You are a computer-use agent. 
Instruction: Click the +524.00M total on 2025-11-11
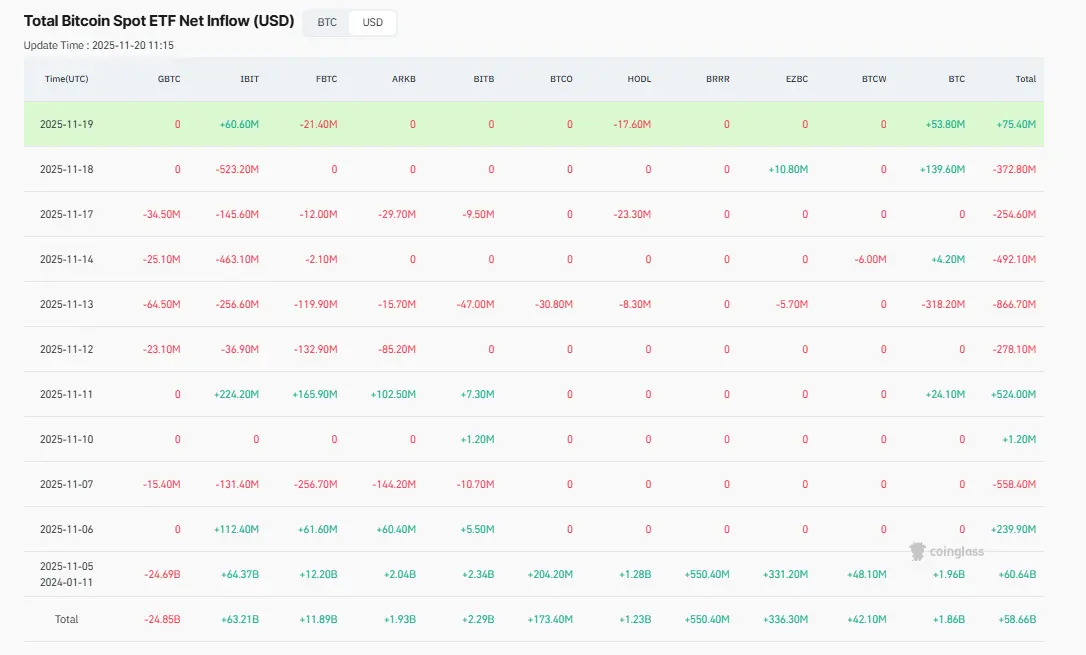pos(1012,394)
